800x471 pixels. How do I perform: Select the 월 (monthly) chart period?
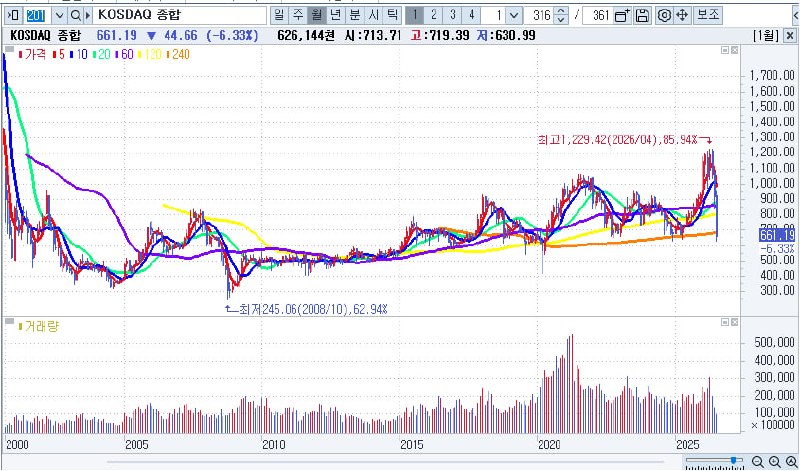316,16
